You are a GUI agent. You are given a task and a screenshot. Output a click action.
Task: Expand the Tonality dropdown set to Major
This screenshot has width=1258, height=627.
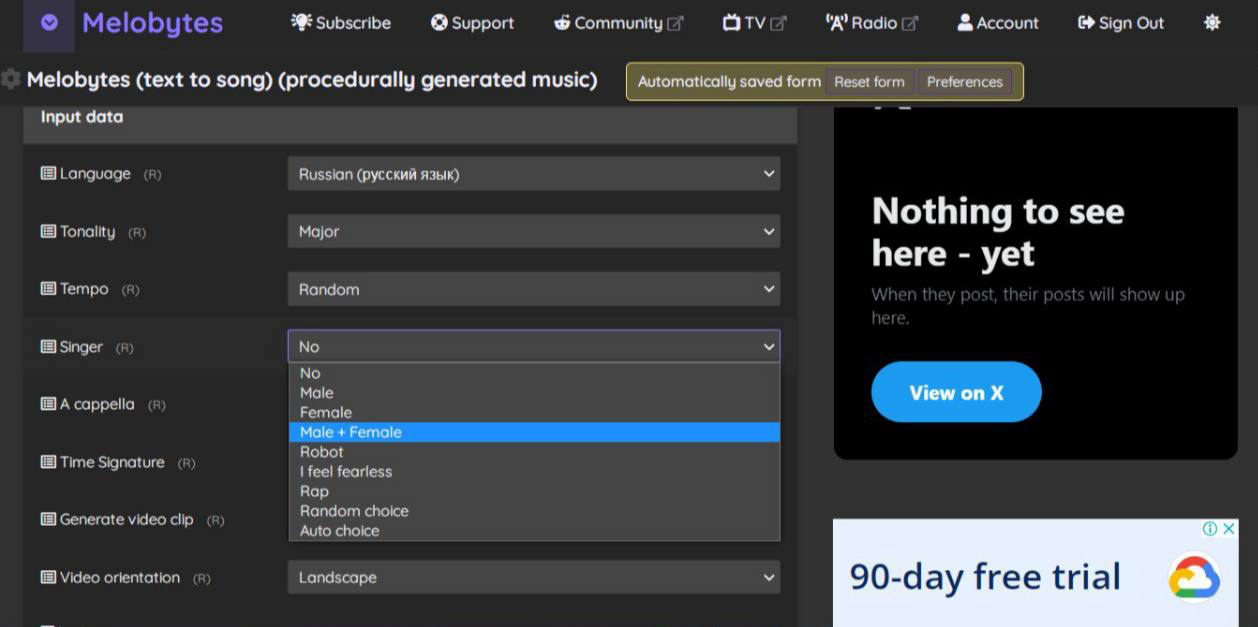[533, 232]
